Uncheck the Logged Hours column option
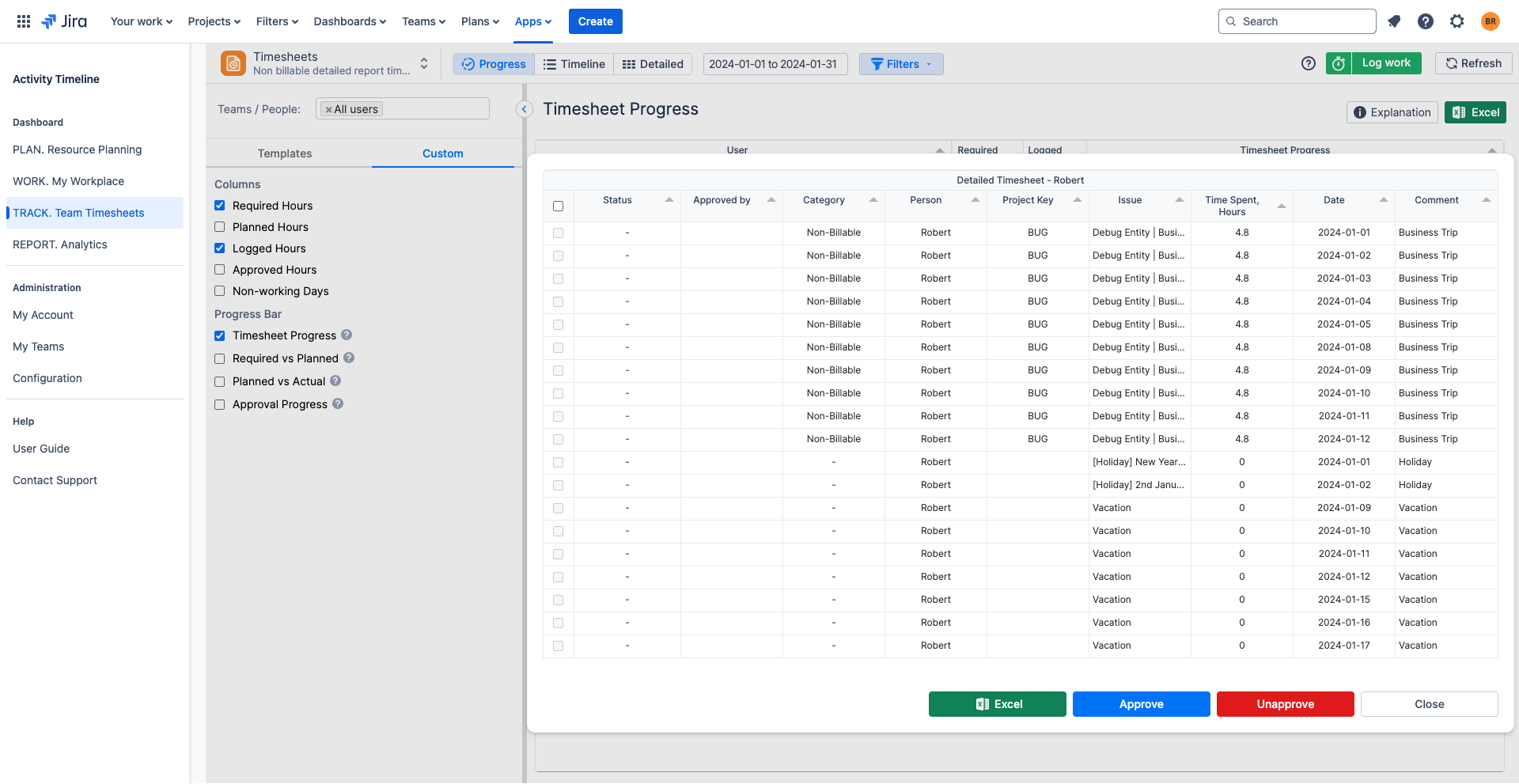The height and width of the screenshot is (784, 1519). (219, 248)
